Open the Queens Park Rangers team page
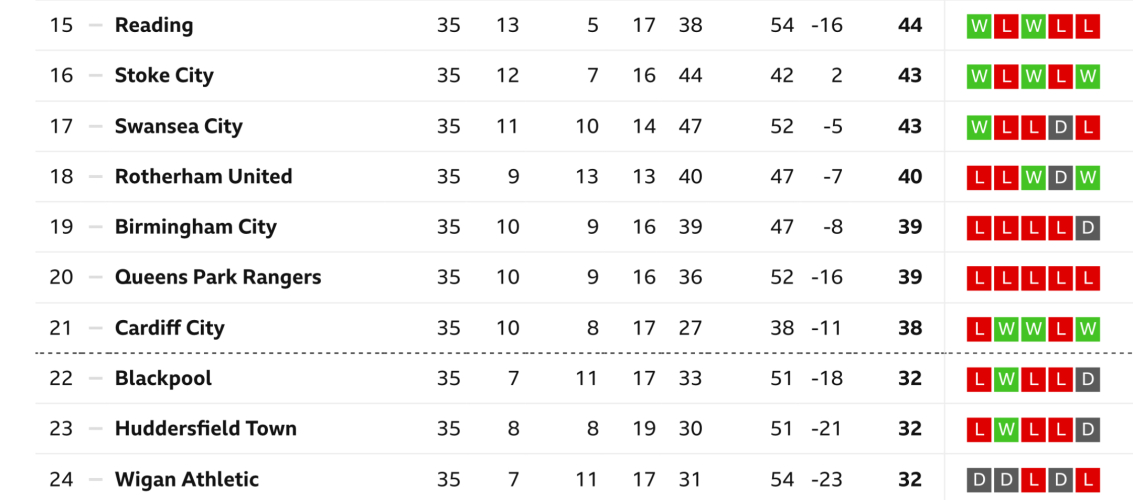 pyautogui.click(x=218, y=277)
